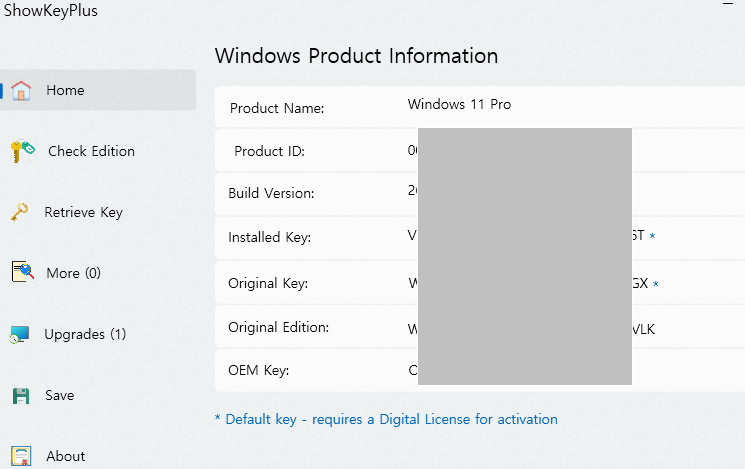Open the Check Edition page
The image size is (745, 469).
(91, 151)
